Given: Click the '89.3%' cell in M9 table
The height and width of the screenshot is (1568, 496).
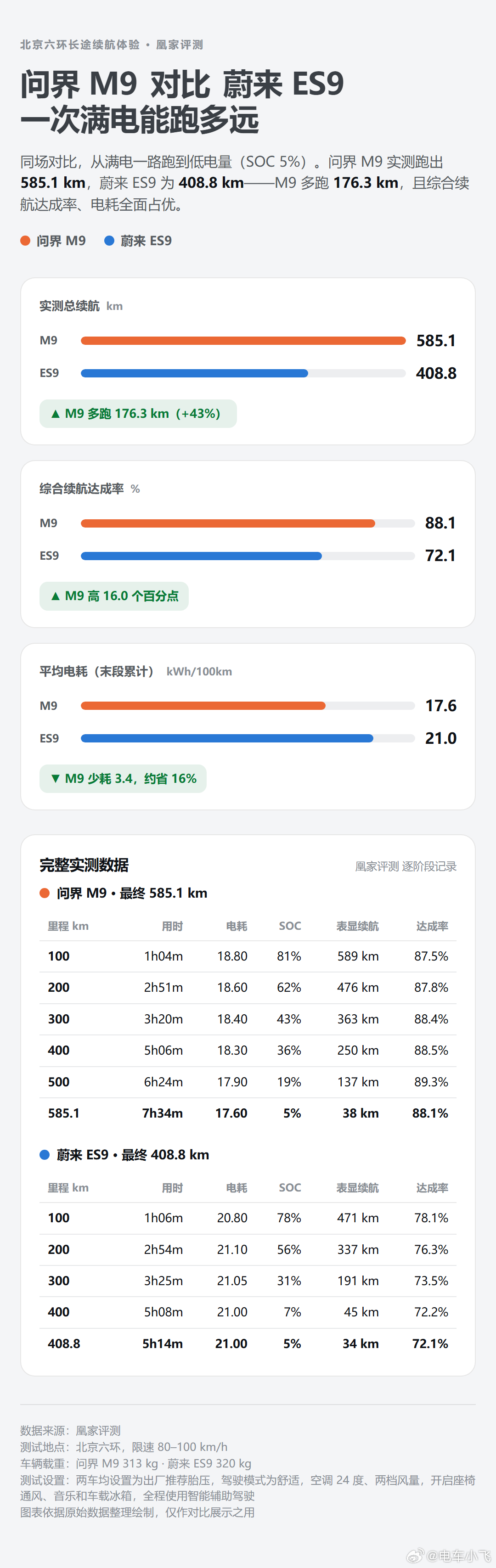Looking at the screenshot, I should pyautogui.click(x=431, y=1082).
